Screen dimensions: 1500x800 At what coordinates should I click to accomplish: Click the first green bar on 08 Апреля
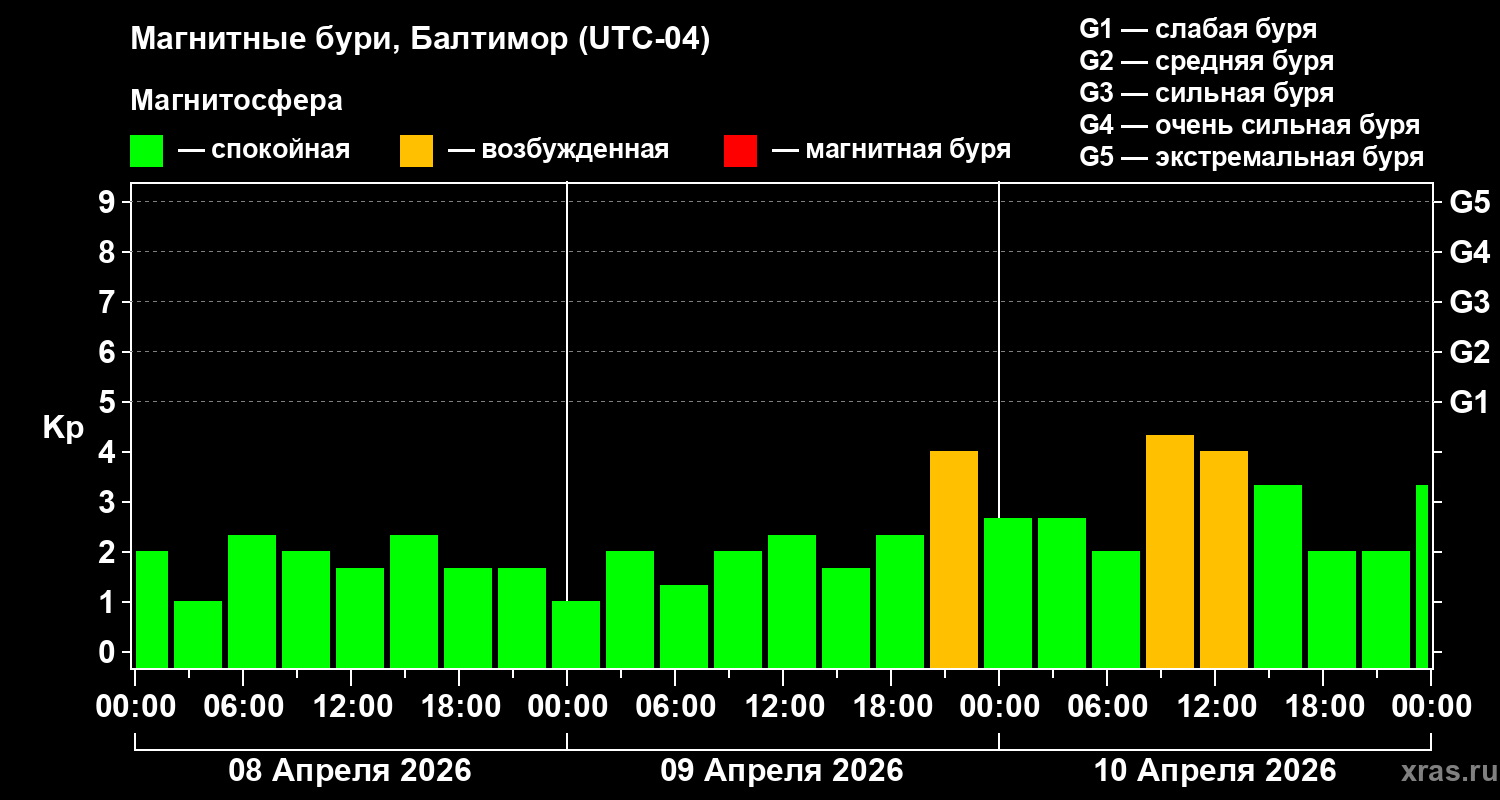151,610
